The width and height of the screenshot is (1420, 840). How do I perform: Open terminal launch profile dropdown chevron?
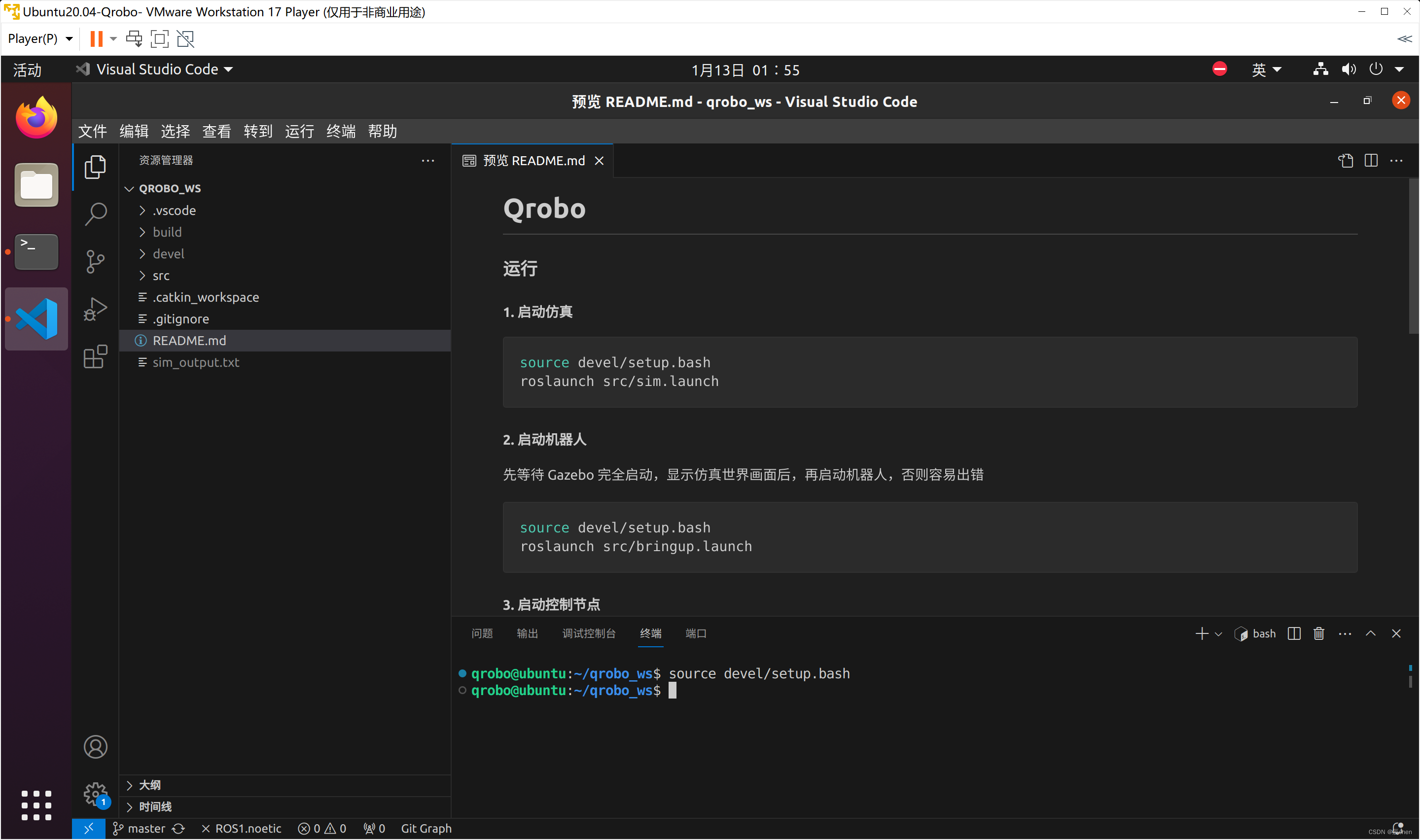point(1218,634)
